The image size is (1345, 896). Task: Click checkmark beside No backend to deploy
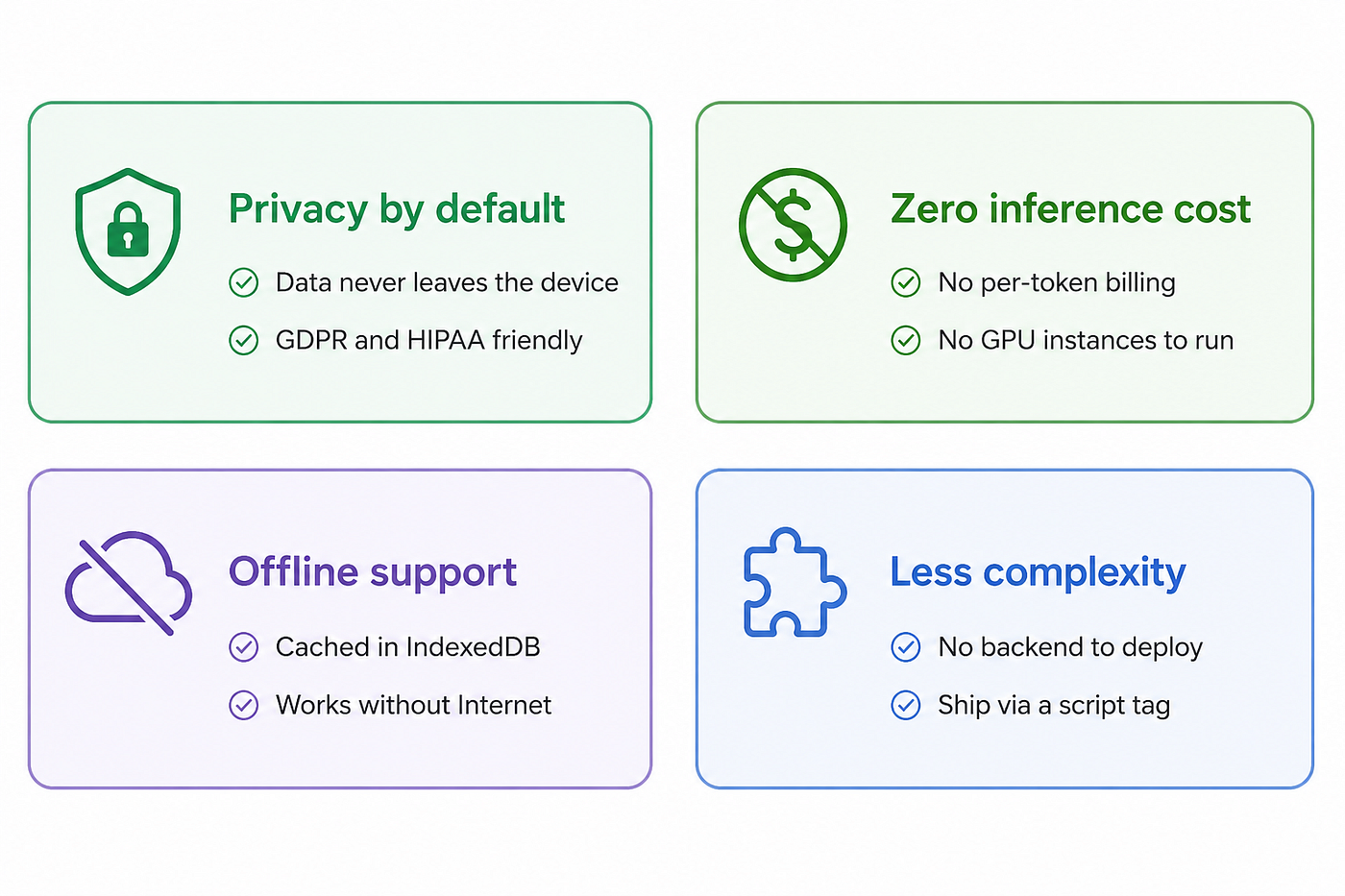pyautogui.click(x=906, y=647)
